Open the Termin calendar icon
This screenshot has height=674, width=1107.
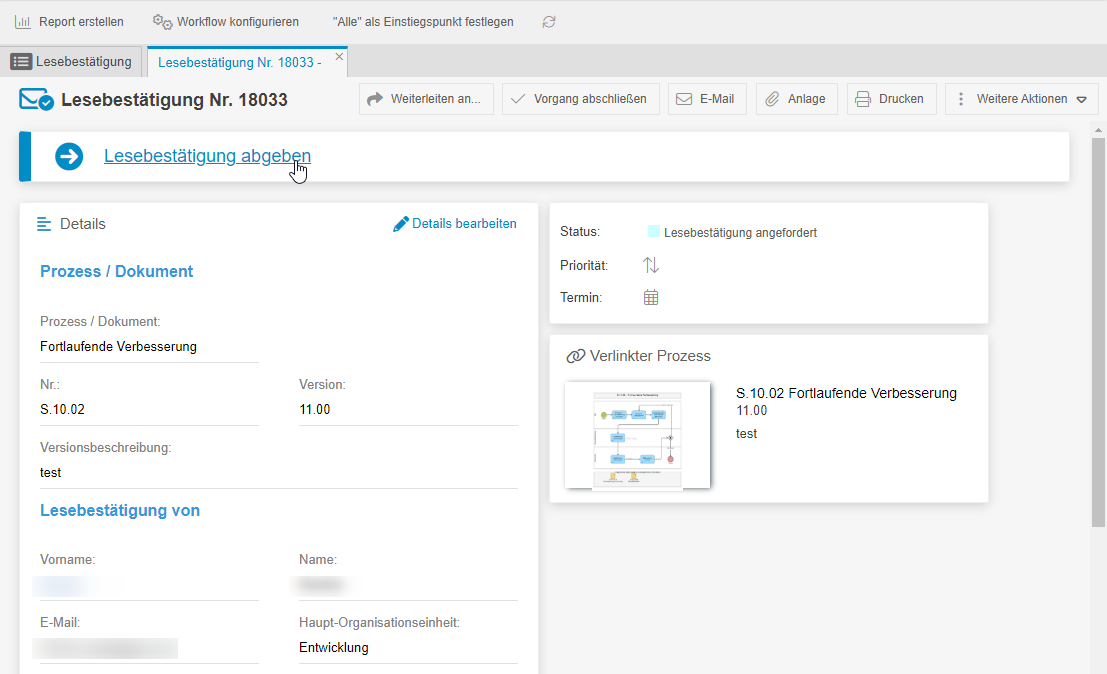pyautogui.click(x=651, y=297)
